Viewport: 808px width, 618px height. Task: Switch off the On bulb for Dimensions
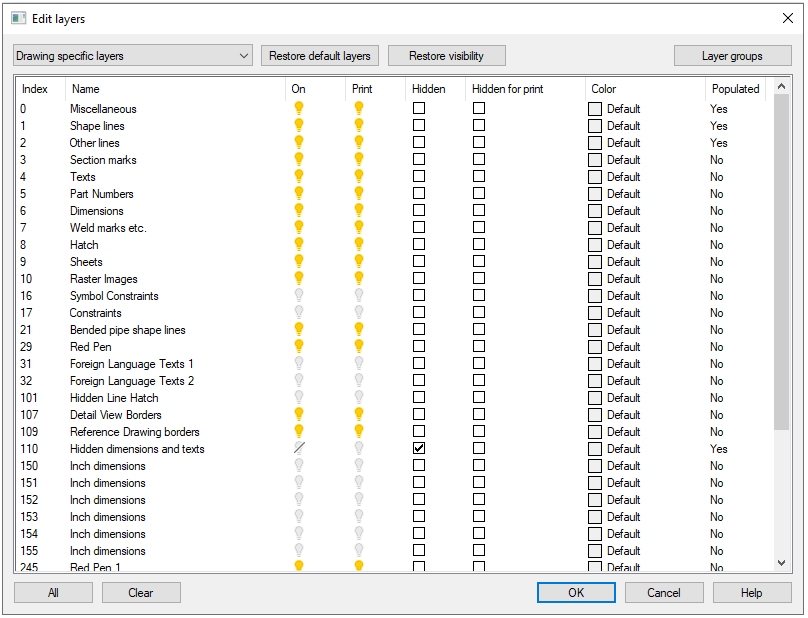(x=299, y=210)
